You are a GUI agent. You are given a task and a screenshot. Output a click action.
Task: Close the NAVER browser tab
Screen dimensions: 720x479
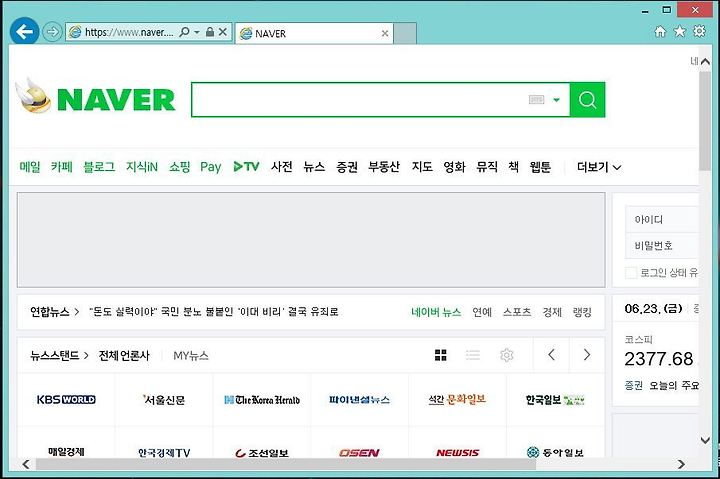point(385,33)
